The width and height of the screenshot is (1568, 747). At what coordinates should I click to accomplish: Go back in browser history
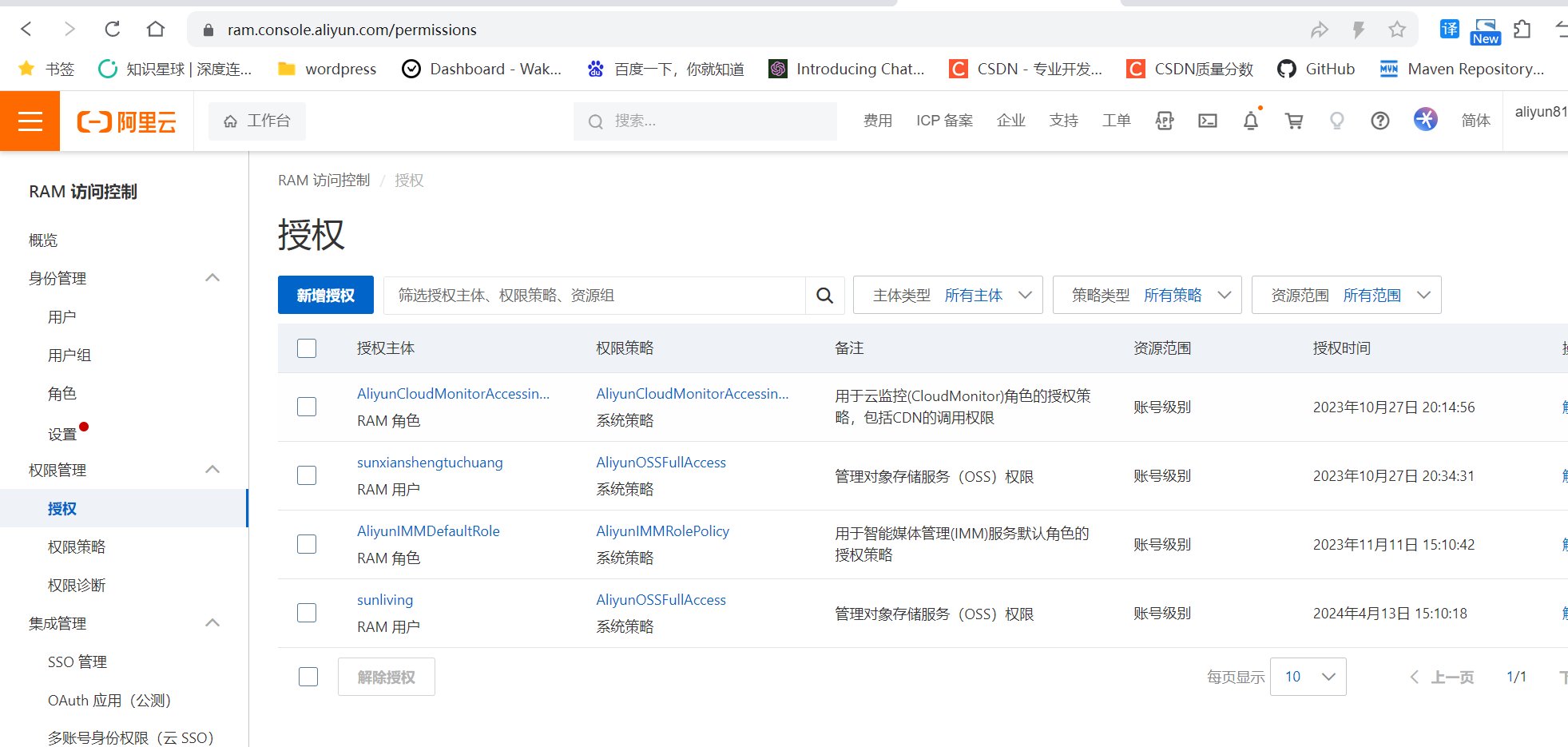pyautogui.click(x=26, y=30)
